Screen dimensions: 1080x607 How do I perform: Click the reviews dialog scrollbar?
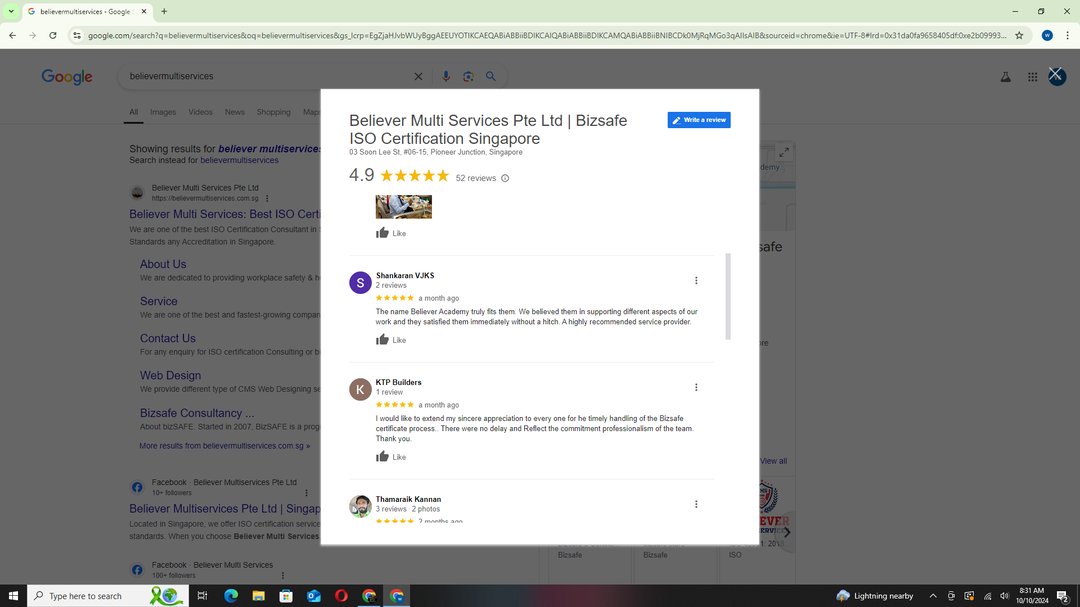click(728, 296)
